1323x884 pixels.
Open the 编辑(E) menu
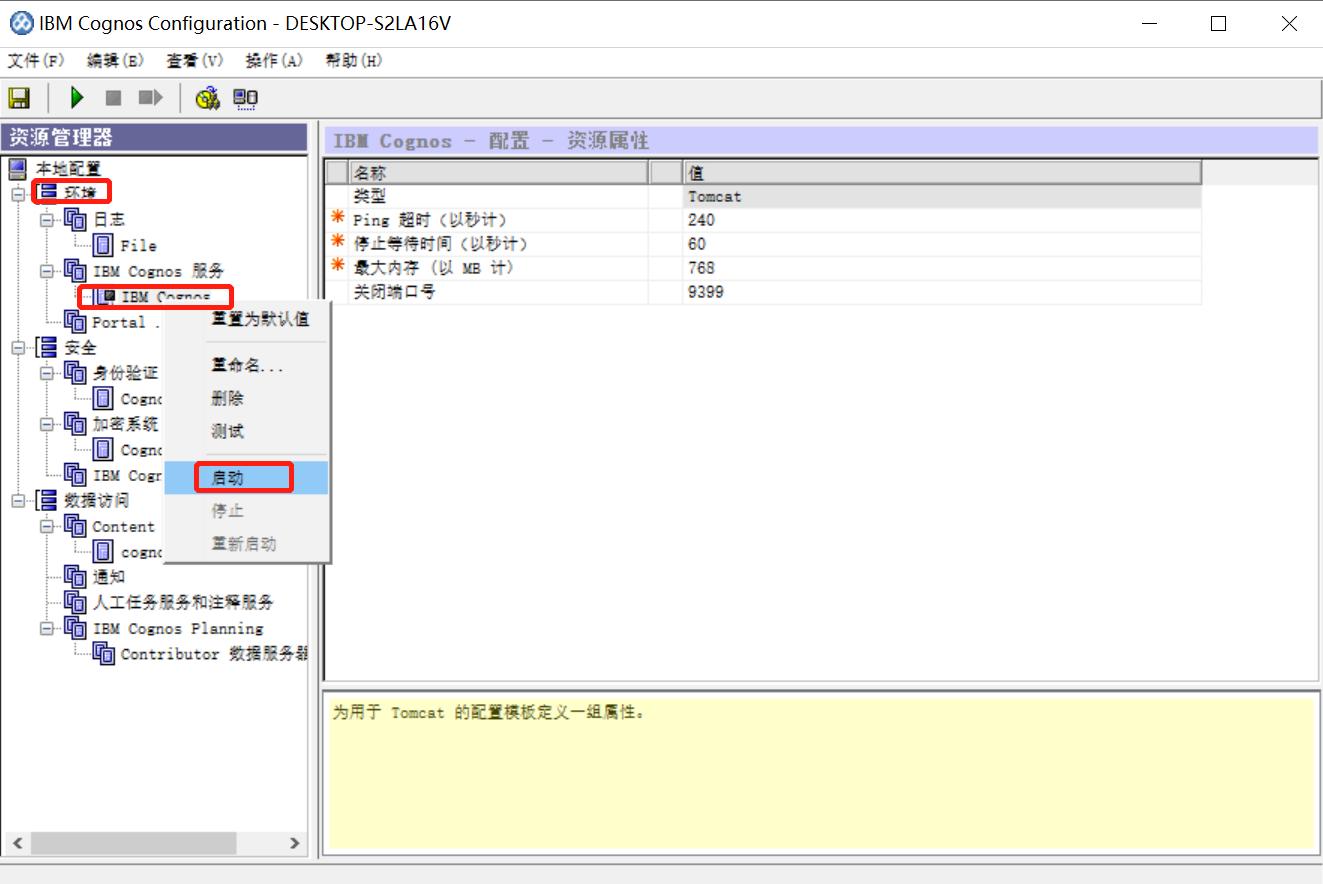pos(116,61)
